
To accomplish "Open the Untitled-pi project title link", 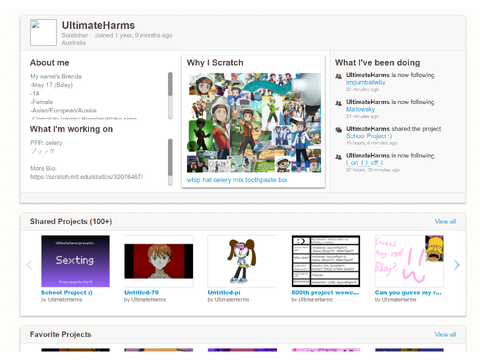I will tap(224, 293).
